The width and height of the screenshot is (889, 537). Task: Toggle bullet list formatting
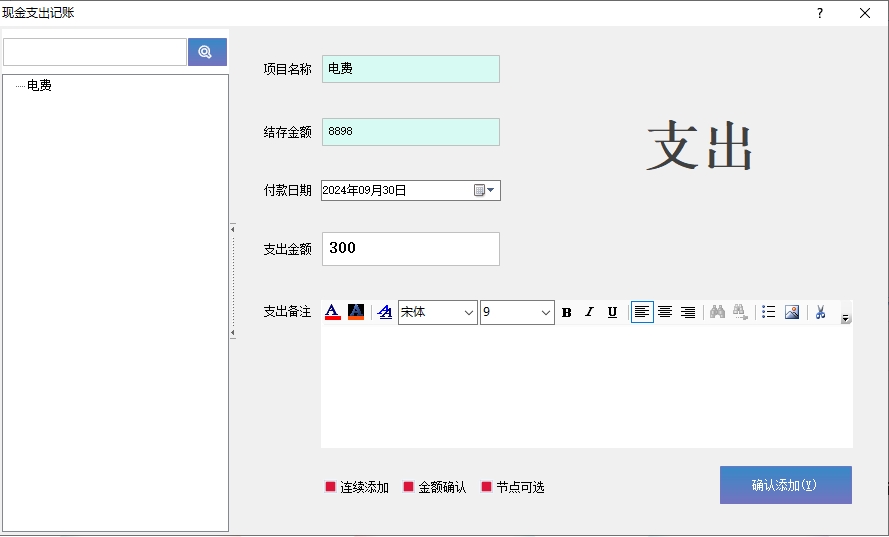point(769,312)
